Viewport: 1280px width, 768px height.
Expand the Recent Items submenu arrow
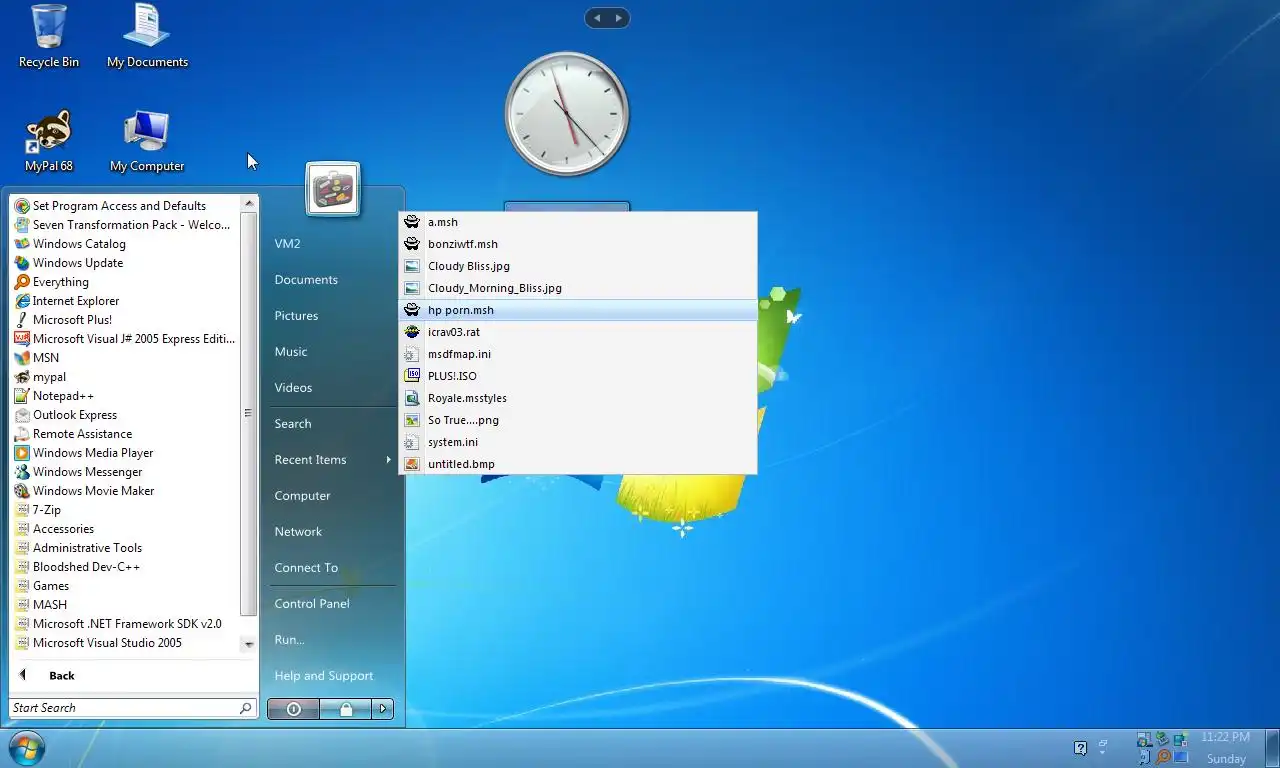tap(388, 460)
